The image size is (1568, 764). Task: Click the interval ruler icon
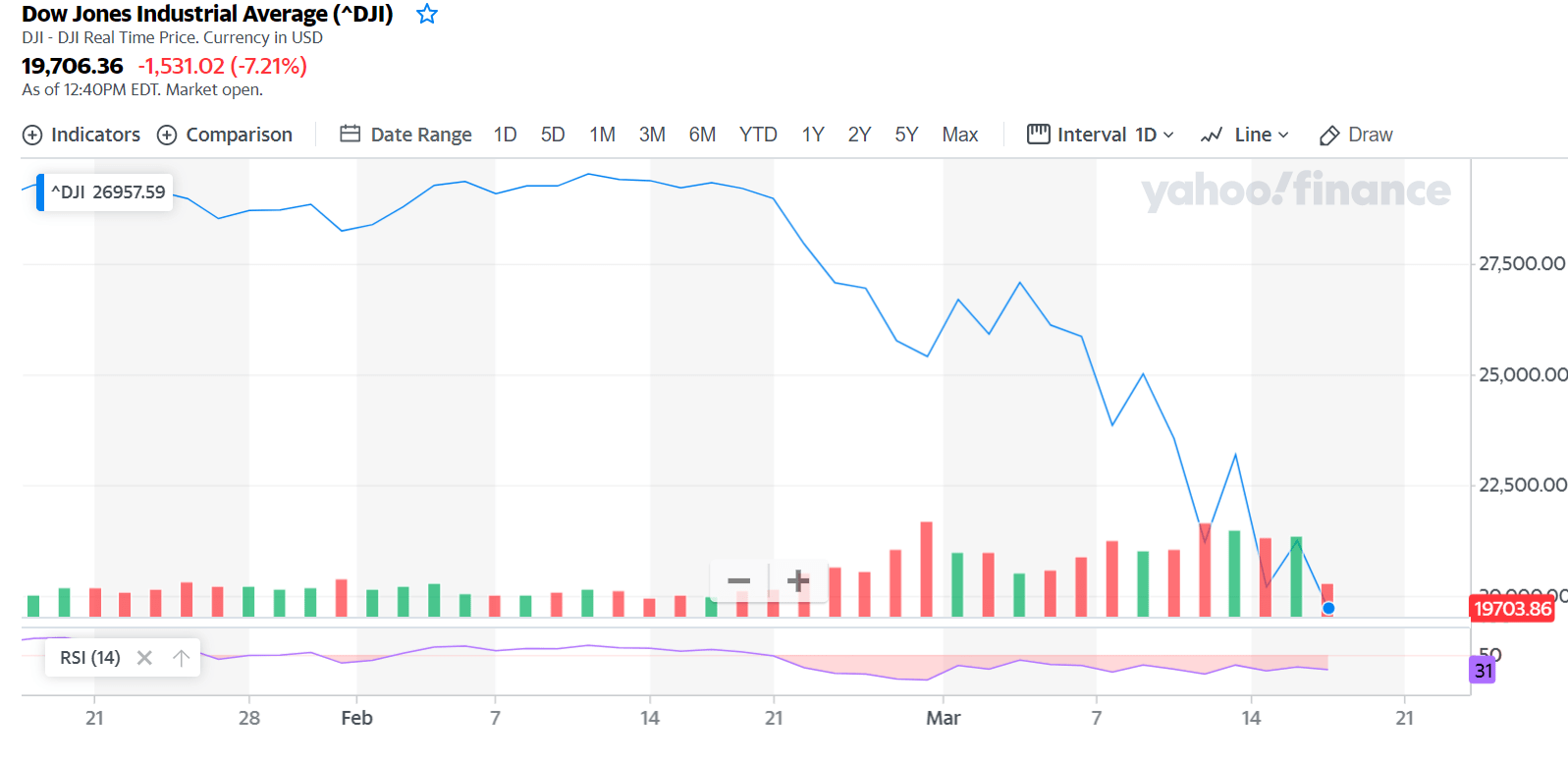[1038, 134]
